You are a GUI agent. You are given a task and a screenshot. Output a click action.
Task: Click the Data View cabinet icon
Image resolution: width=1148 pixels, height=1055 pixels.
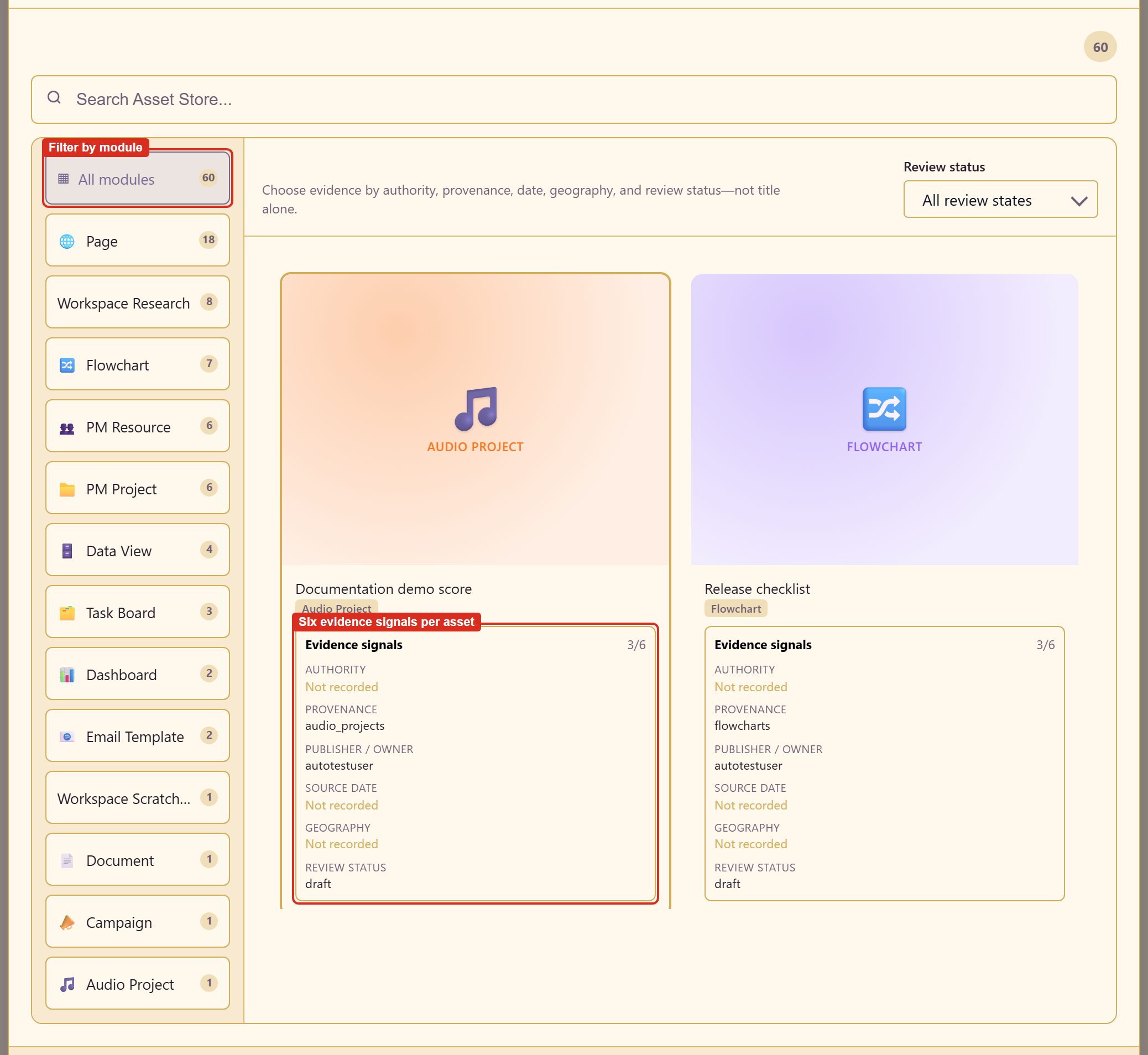[67, 551]
